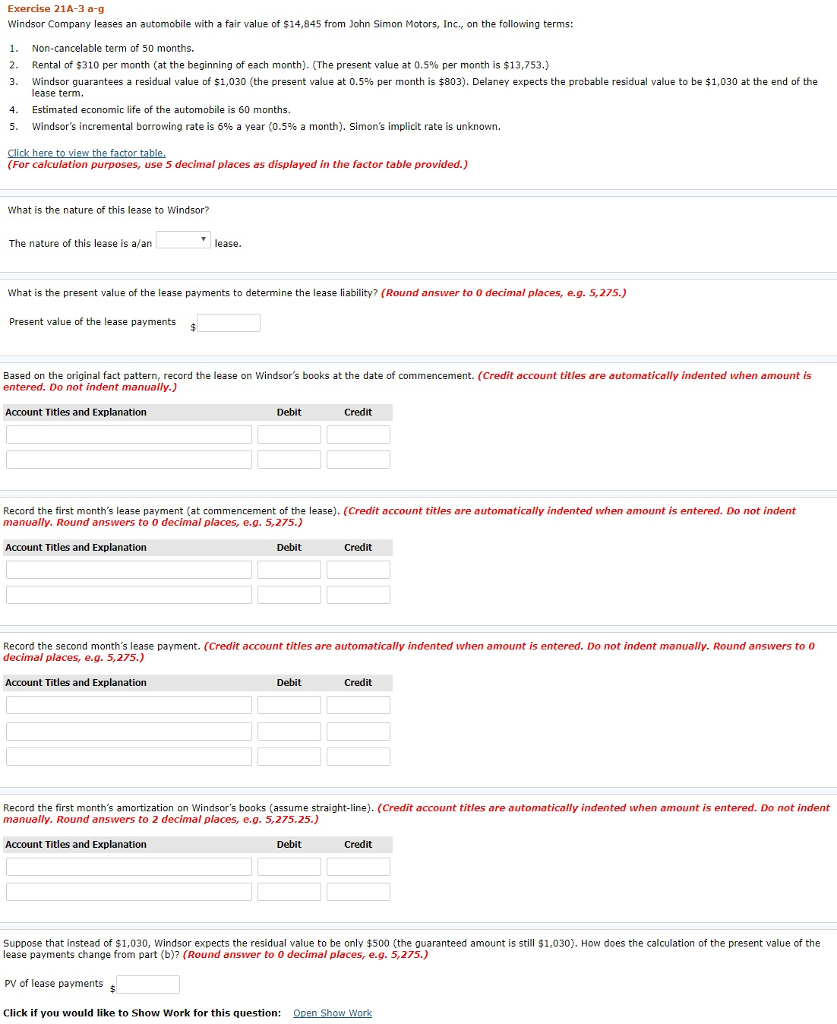Click first account title field for first month's payment
The width and height of the screenshot is (837, 1024).
(129, 570)
